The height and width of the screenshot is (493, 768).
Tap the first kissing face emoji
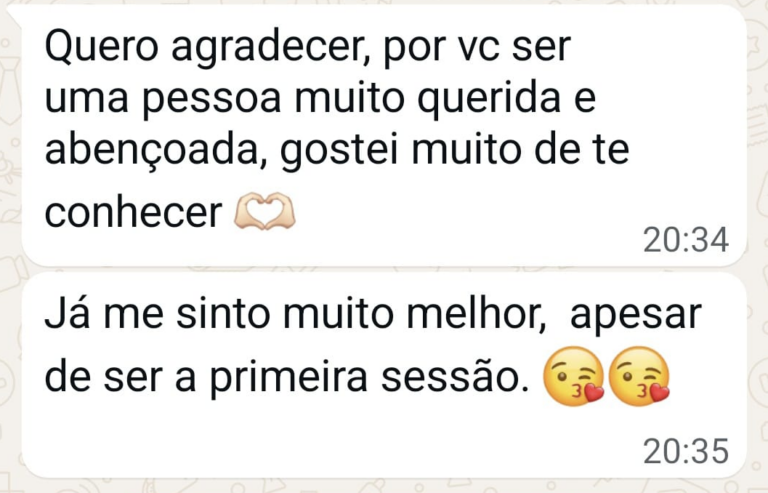coord(574,376)
